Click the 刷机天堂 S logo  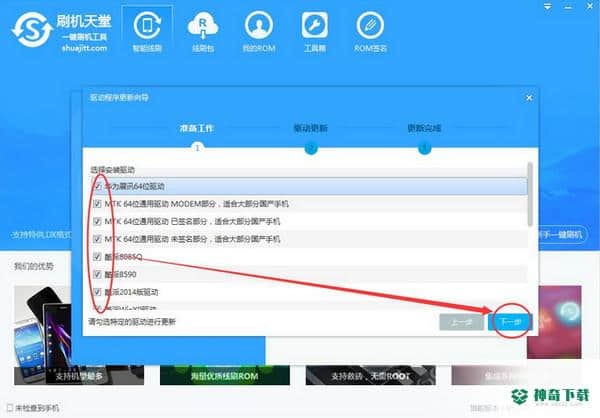pyautogui.click(x=31, y=29)
